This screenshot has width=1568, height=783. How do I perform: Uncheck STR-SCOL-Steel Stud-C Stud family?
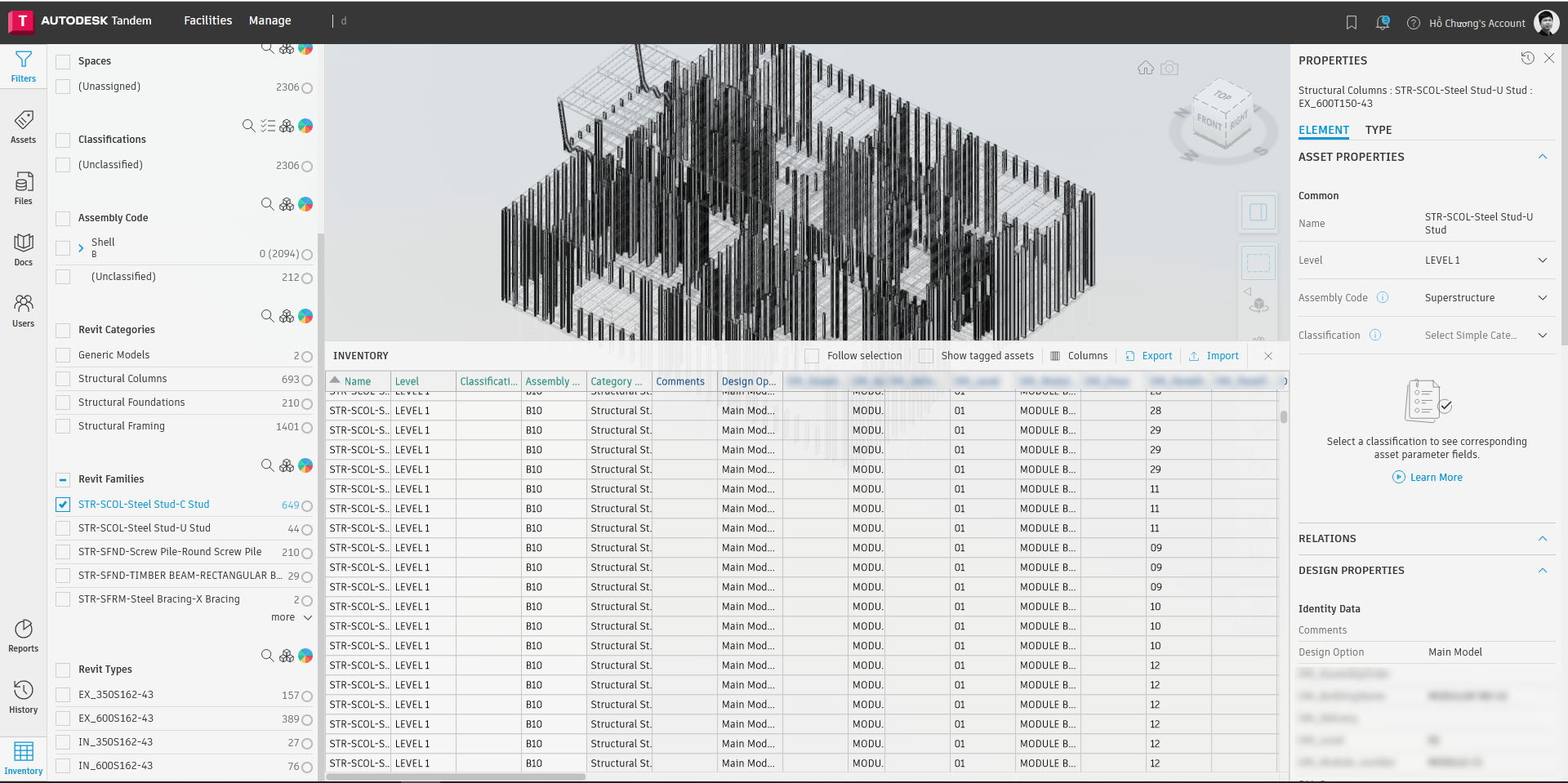[x=63, y=505]
